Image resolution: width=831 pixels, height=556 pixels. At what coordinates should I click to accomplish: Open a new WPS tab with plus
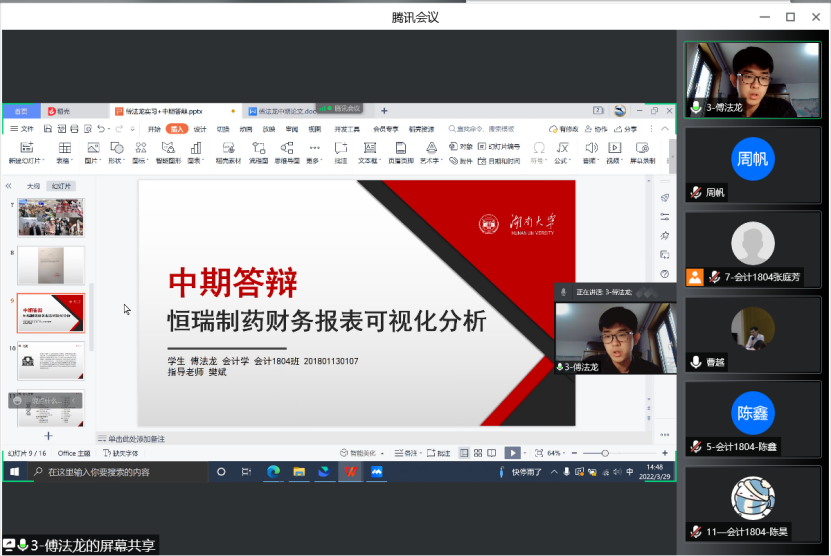[384, 111]
